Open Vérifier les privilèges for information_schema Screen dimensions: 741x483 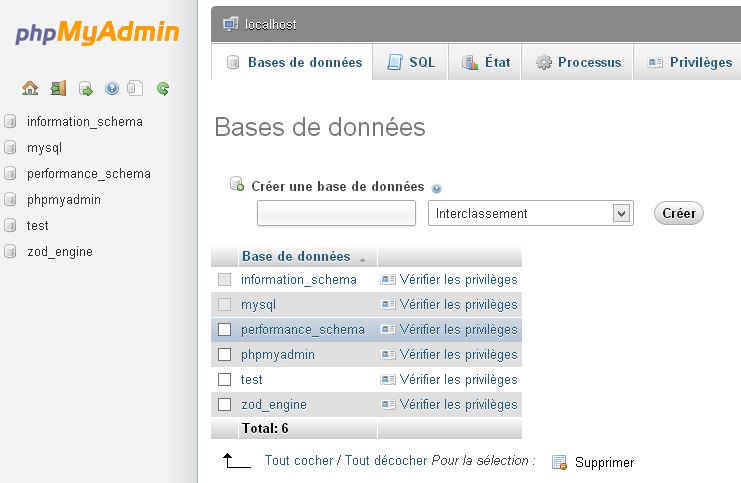[458, 280]
